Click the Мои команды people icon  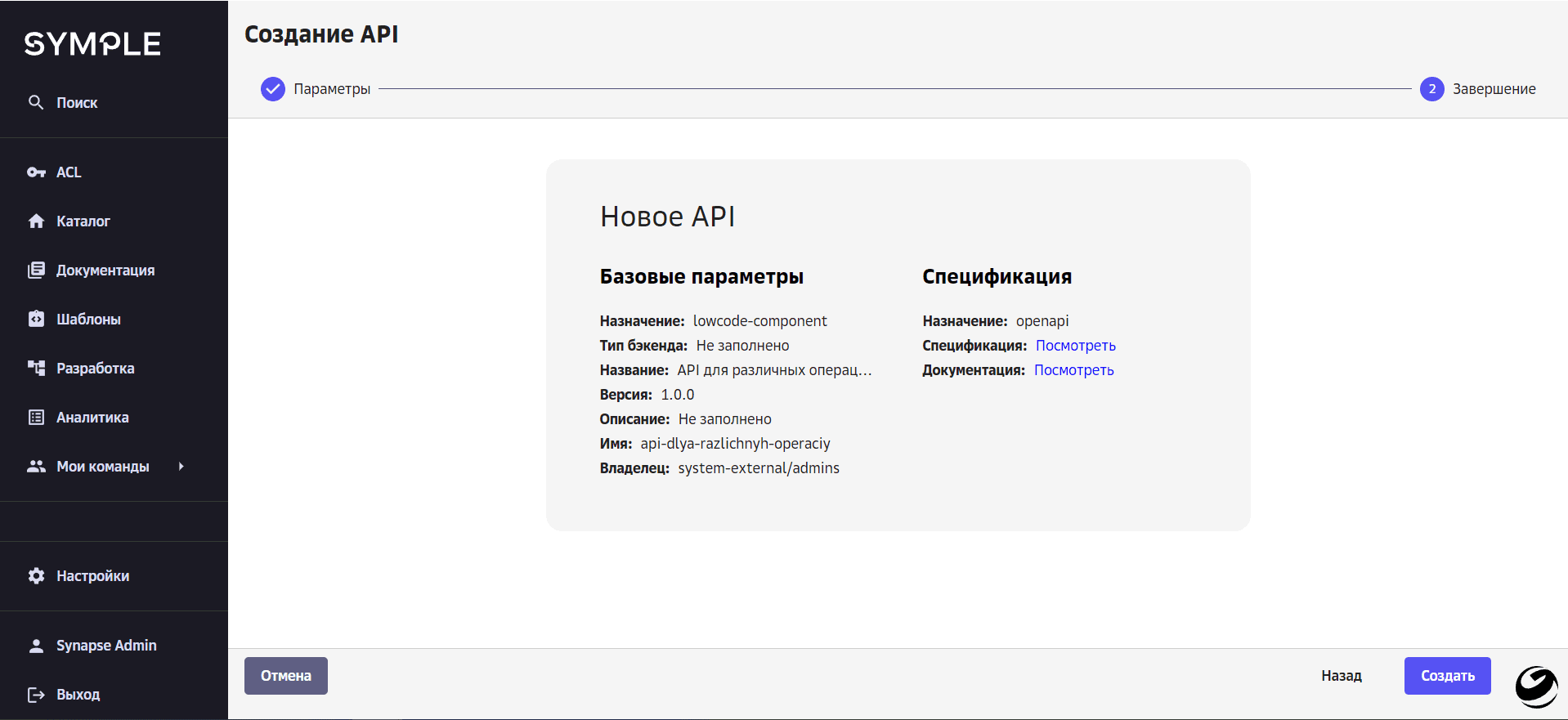pos(36,466)
